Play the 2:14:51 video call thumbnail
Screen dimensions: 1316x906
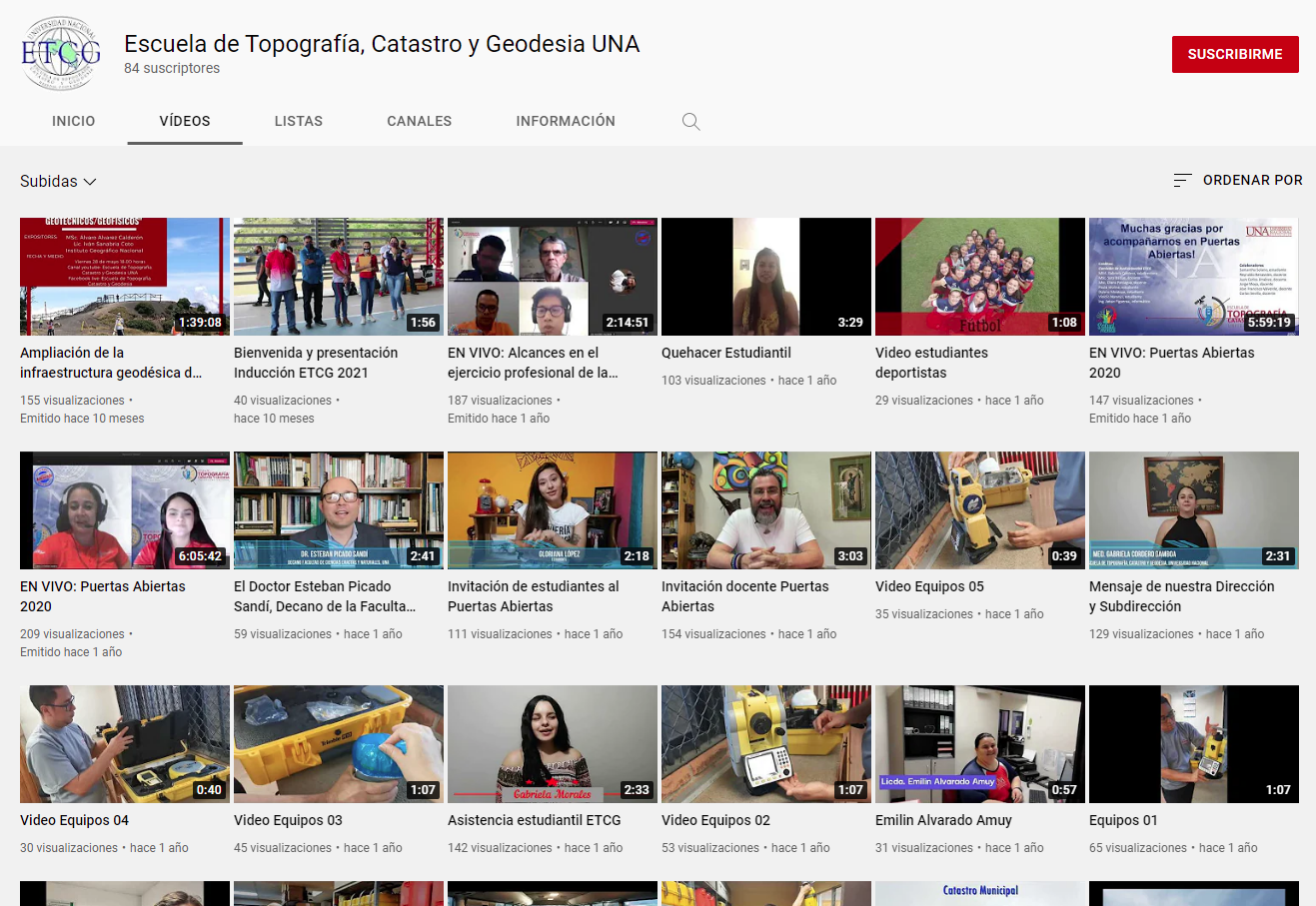553,277
